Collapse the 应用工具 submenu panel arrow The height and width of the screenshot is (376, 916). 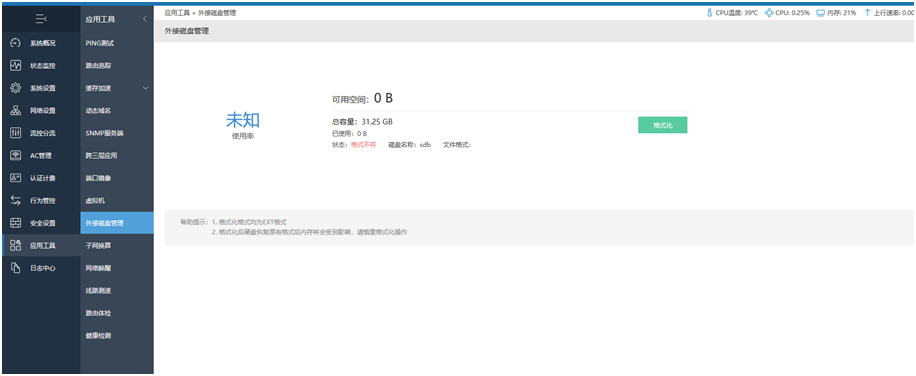(x=145, y=19)
